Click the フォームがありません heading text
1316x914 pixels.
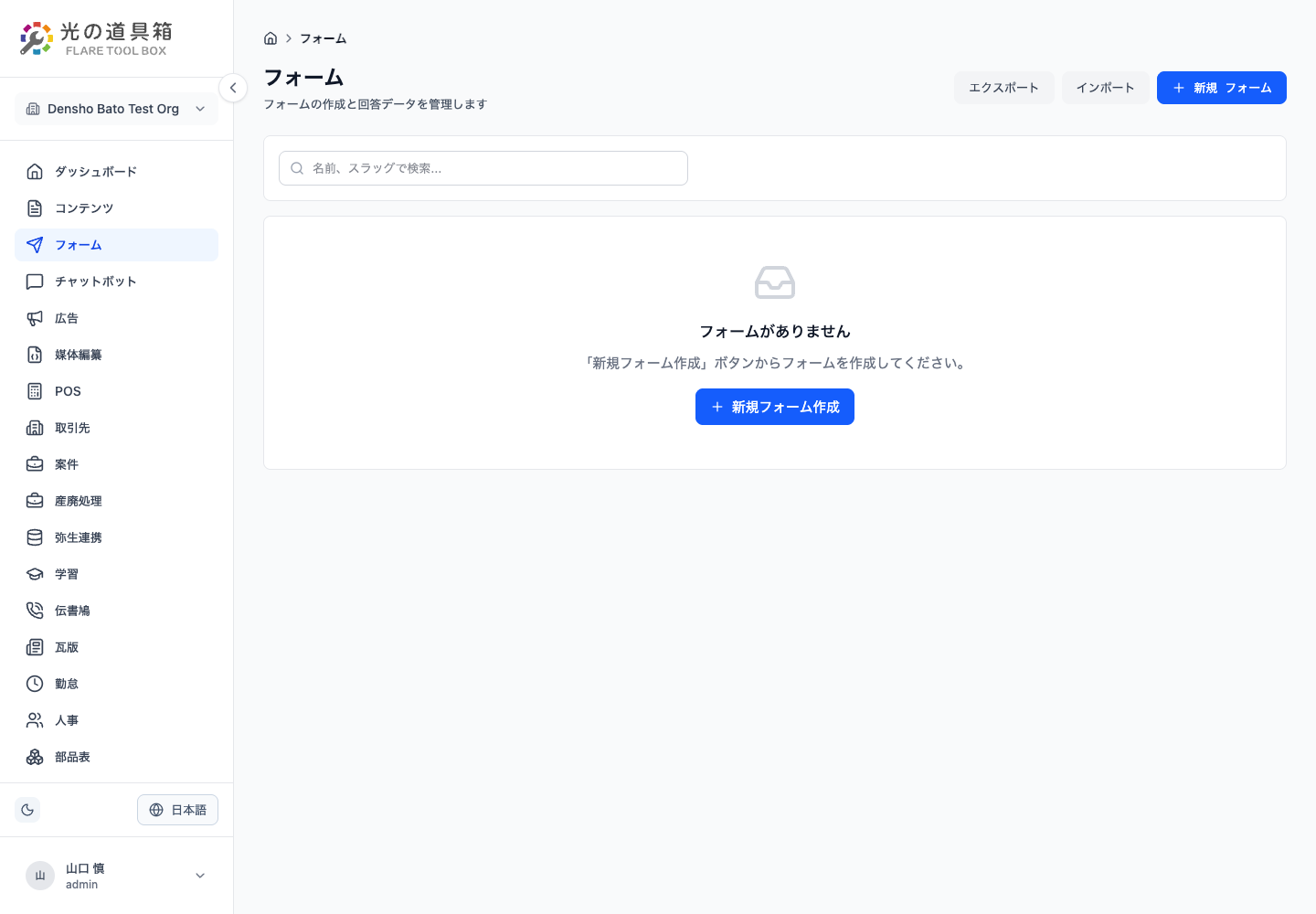click(x=775, y=332)
